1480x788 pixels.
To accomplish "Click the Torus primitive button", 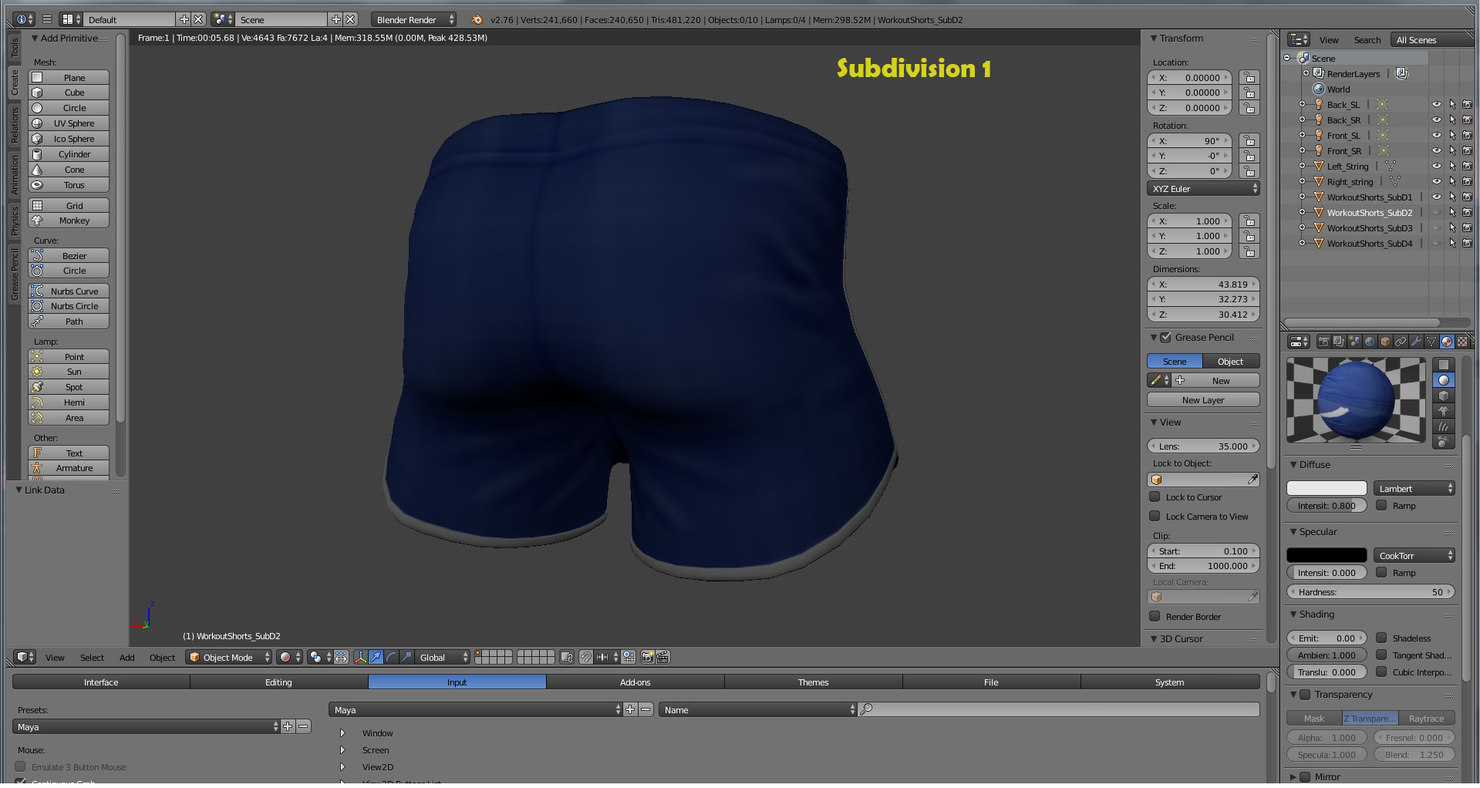I will pos(69,185).
